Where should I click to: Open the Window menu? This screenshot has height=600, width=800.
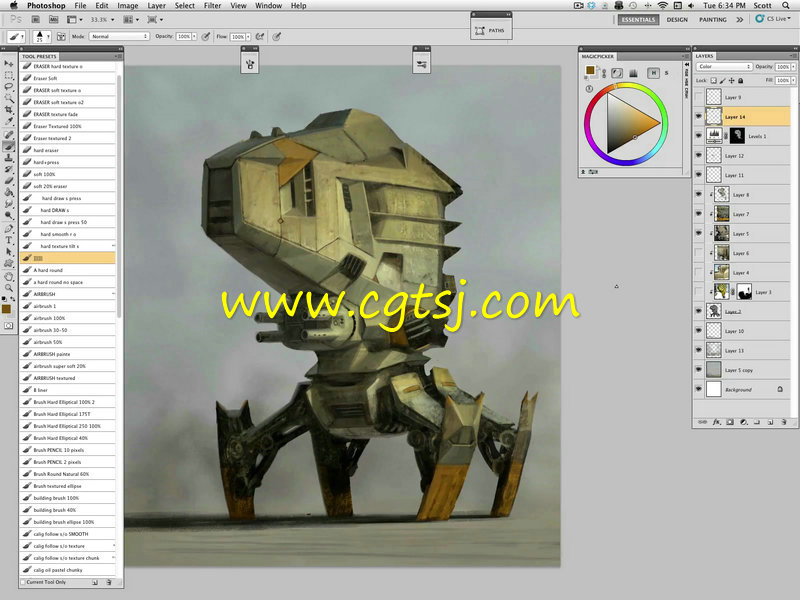268,6
